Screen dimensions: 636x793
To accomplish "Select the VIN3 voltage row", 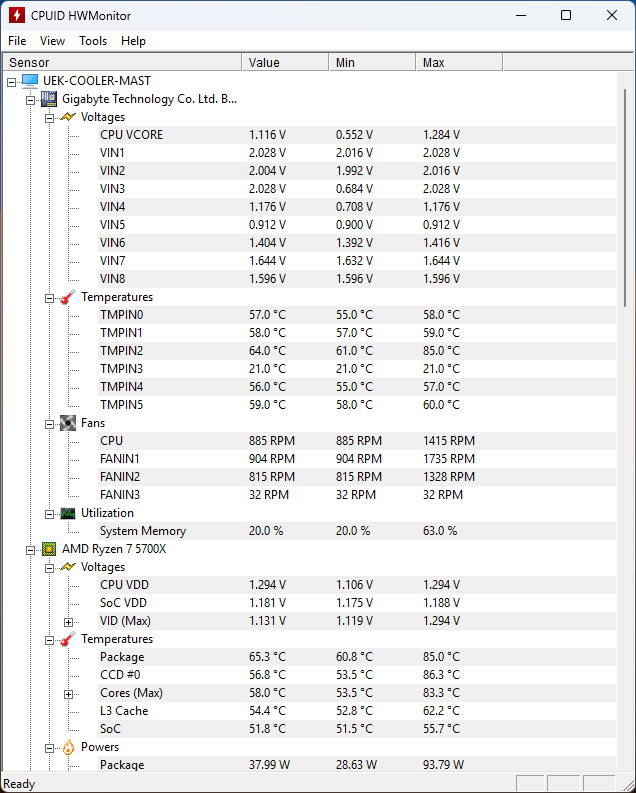I will pyautogui.click(x=357, y=189).
